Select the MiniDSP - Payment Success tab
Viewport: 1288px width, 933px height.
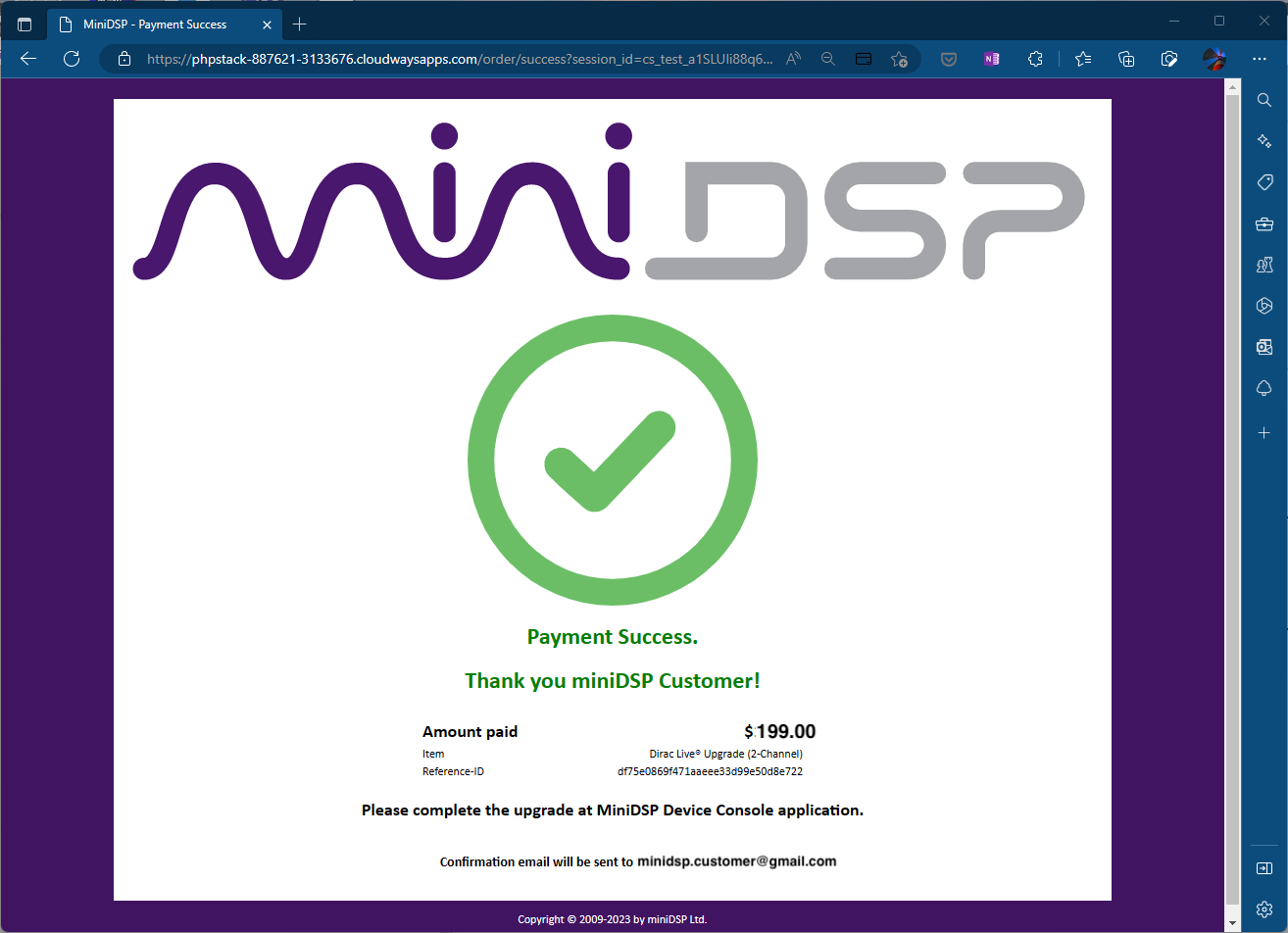click(164, 24)
